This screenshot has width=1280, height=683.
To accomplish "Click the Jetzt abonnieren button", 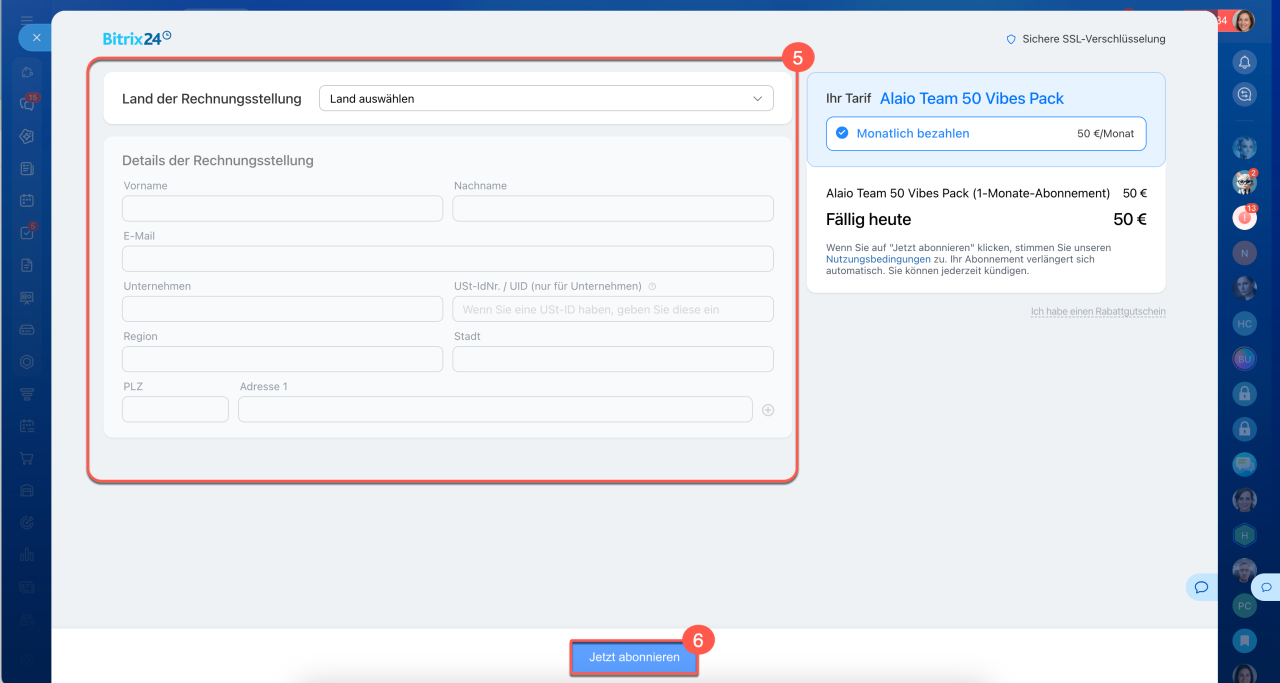I will pyautogui.click(x=634, y=657).
